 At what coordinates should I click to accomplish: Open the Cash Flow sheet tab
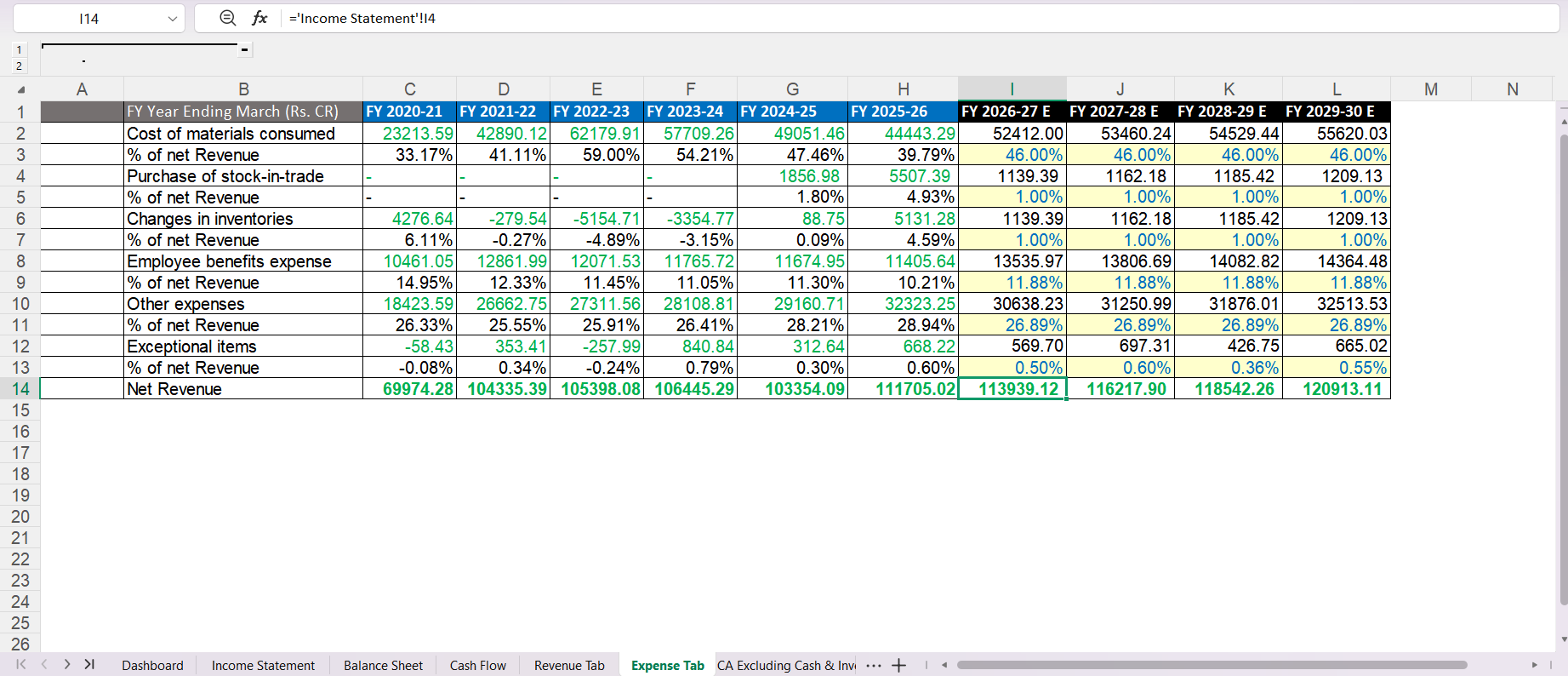(477, 666)
